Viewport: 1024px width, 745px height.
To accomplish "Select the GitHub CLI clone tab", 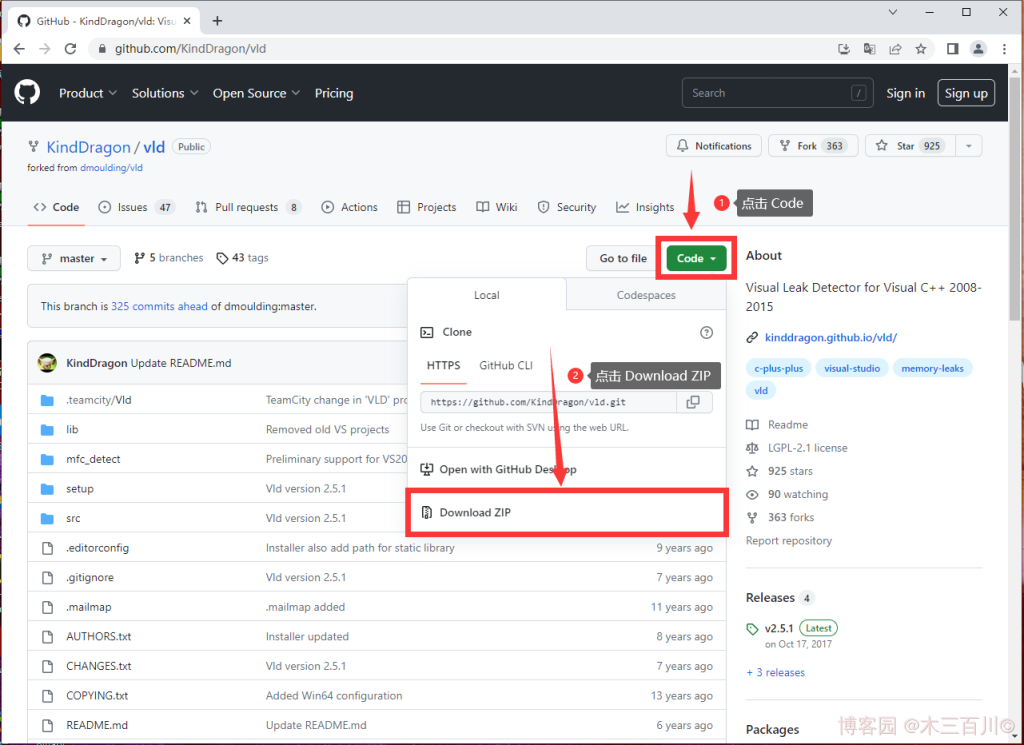I will coord(505,366).
